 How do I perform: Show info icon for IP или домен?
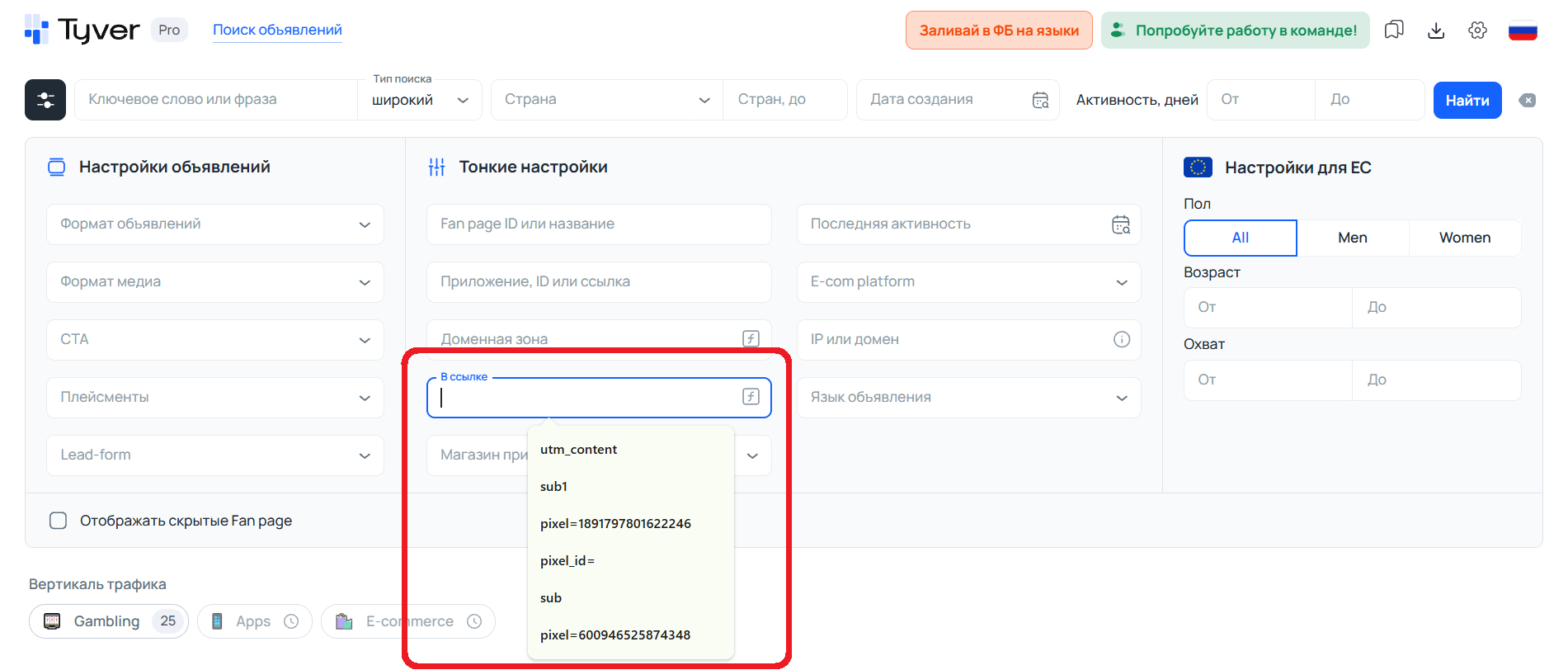(x=1122, y=339)
